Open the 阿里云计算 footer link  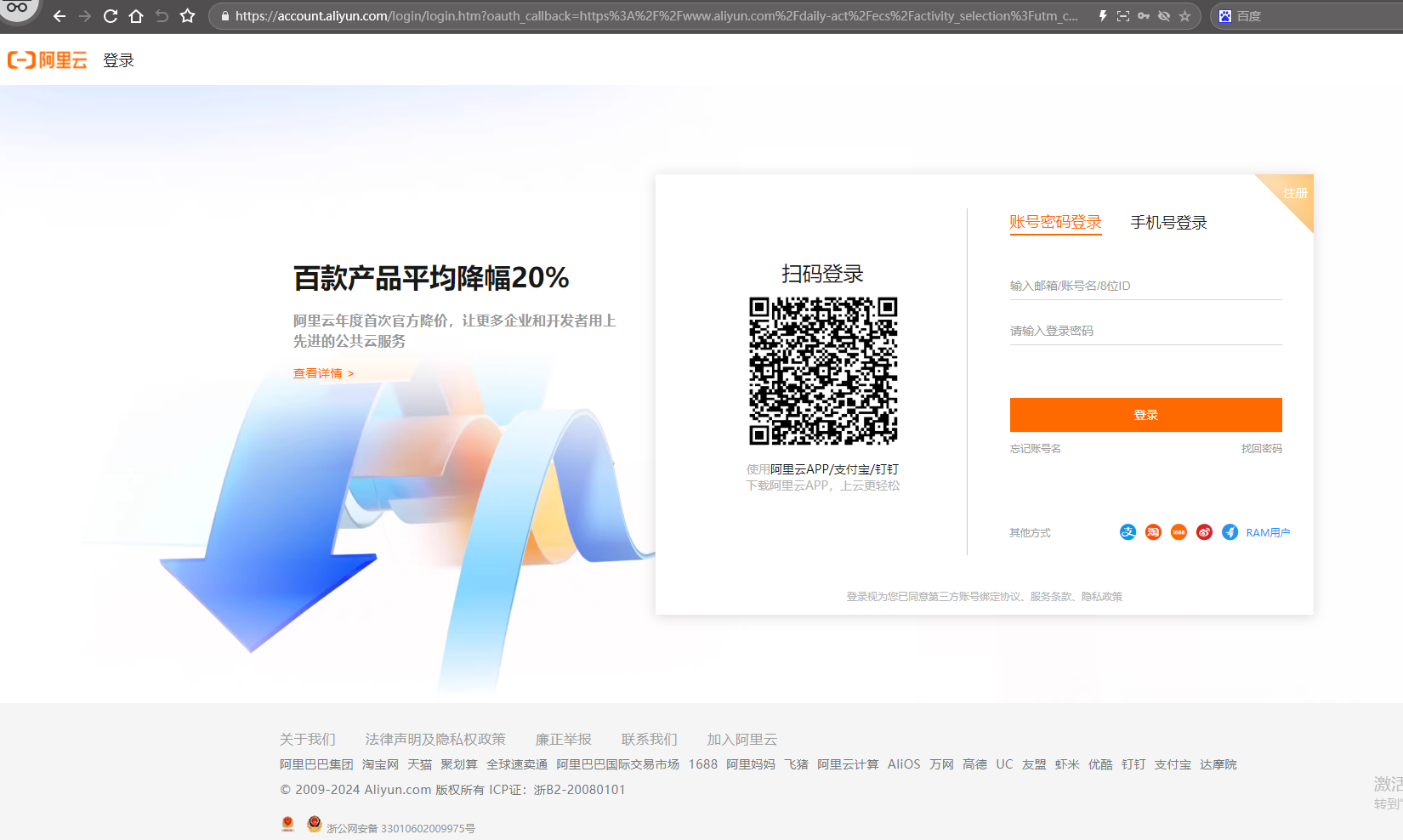click(x=848, y=764)
